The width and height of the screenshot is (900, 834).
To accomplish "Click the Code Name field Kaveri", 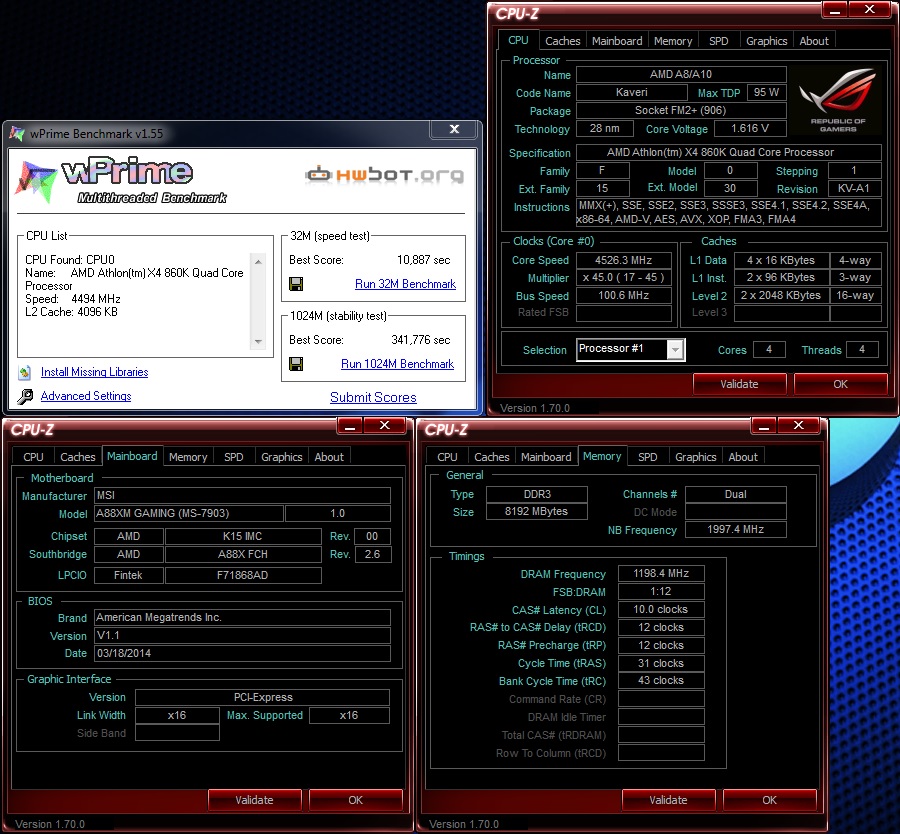I will [x=631, y=92].
